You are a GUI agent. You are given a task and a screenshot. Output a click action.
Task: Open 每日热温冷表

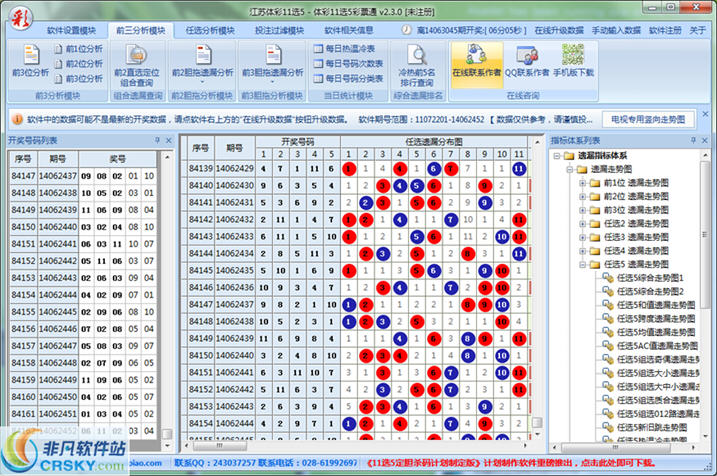344,48
